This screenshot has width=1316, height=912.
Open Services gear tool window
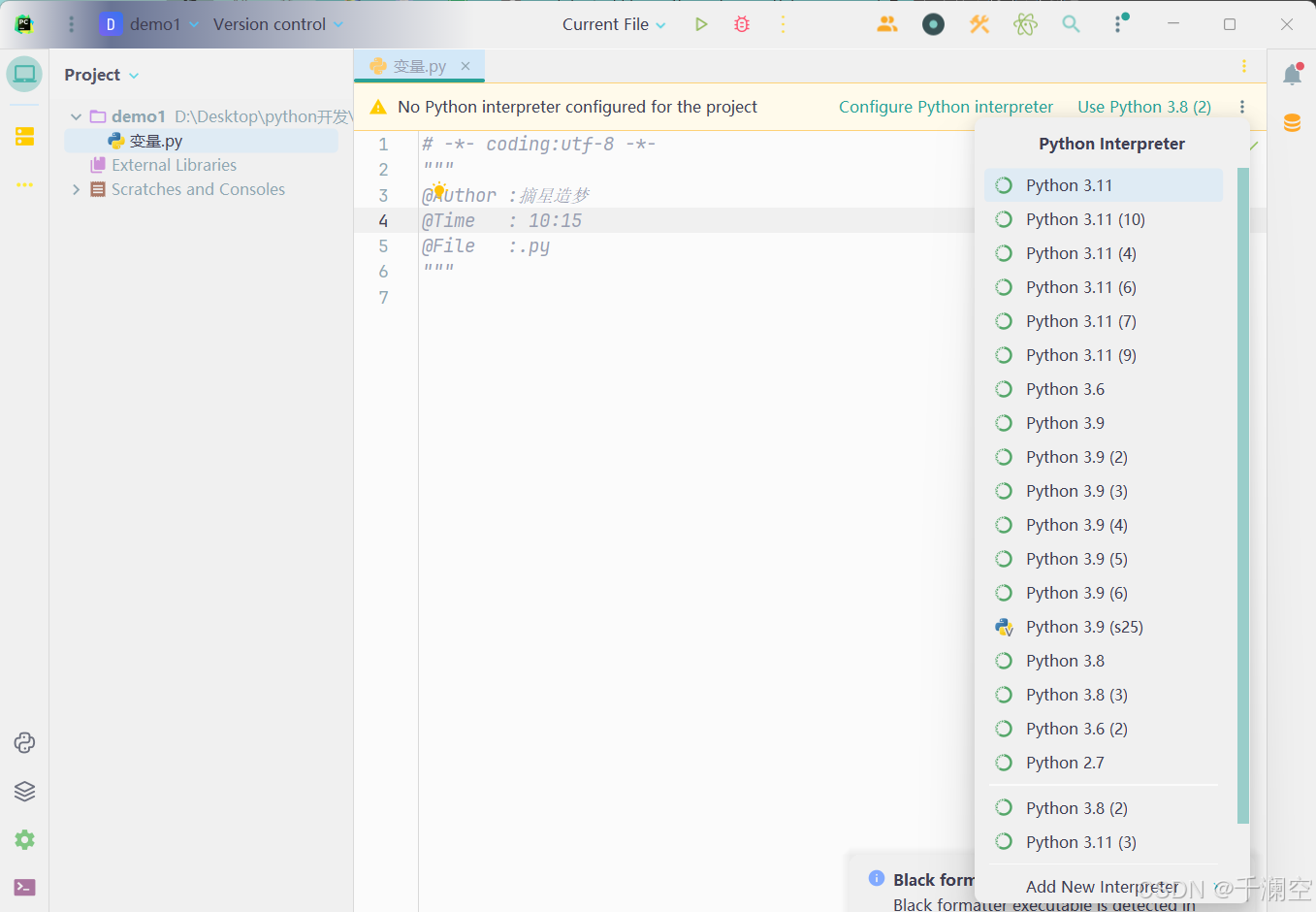click(x=24, y=839)
